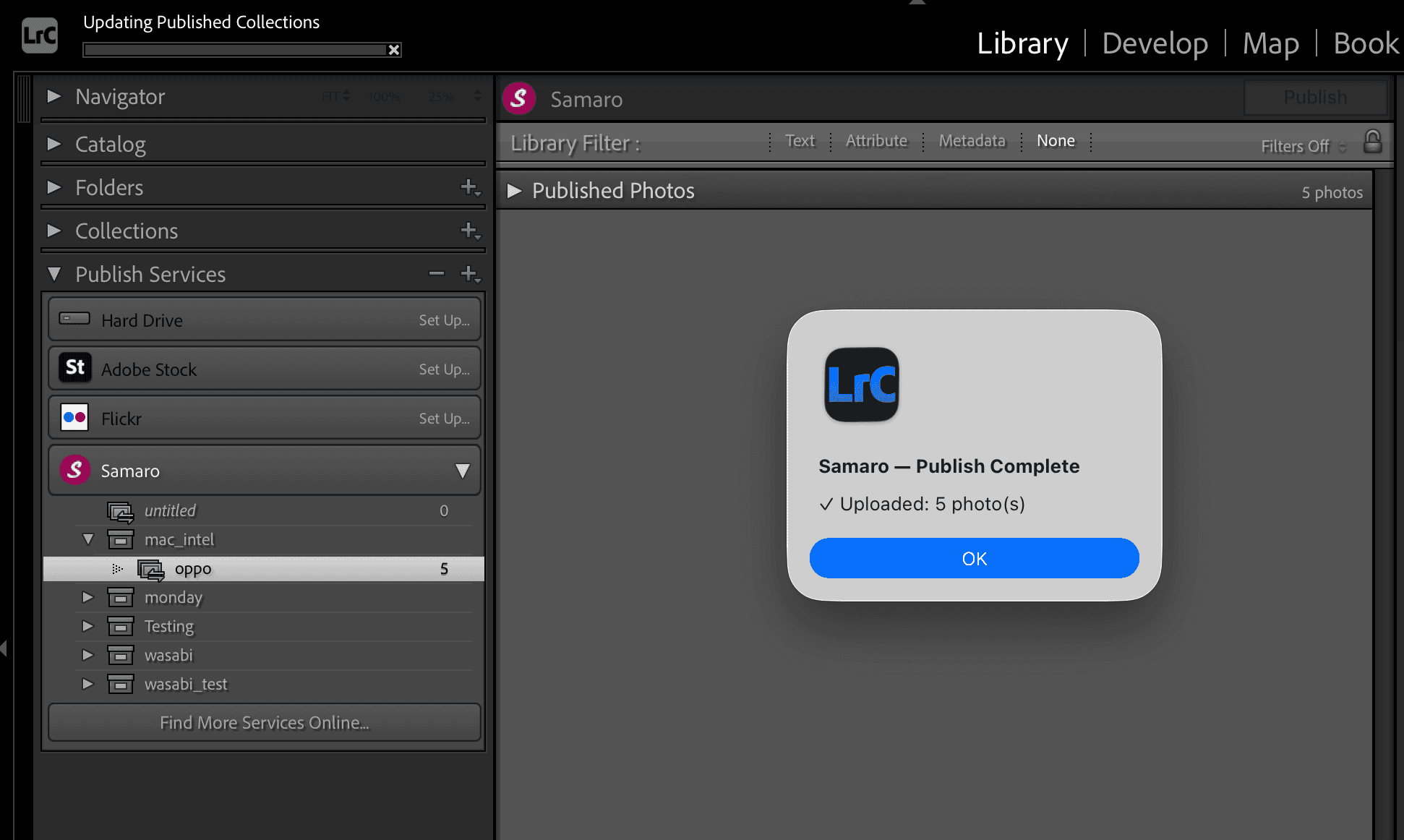Viewport: 1404px width, 840px height.
Task: Expand the Published Photos section
Action: (x=514, y=191)
